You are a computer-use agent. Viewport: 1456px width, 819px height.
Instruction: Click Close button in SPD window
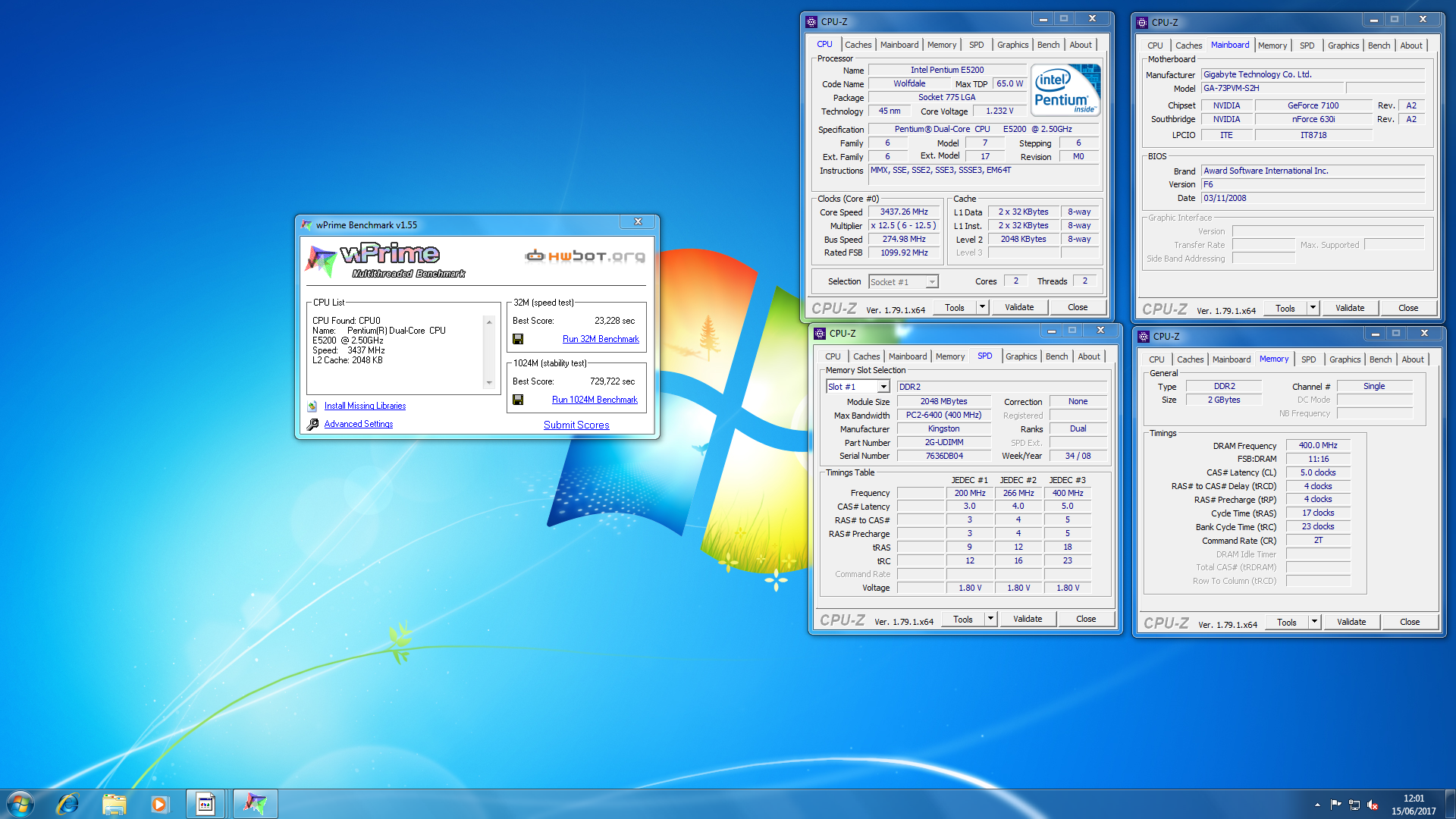click(x=1086, y=619)
